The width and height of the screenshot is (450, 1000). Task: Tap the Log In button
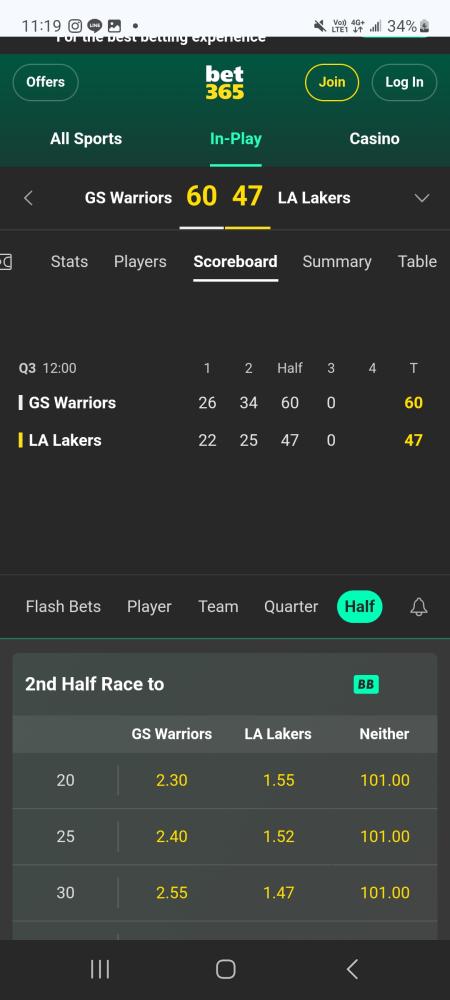pyautogui.click(x=404, y=82)
